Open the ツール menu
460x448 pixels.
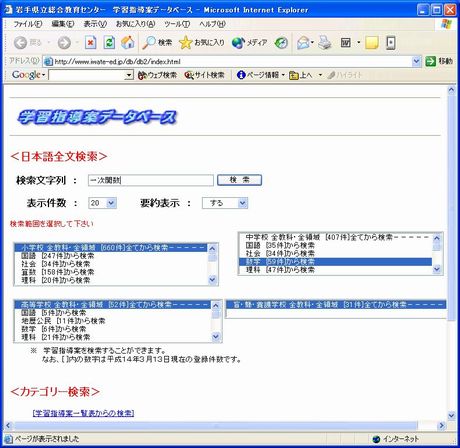pyautogui.click(x=177, y=24)
